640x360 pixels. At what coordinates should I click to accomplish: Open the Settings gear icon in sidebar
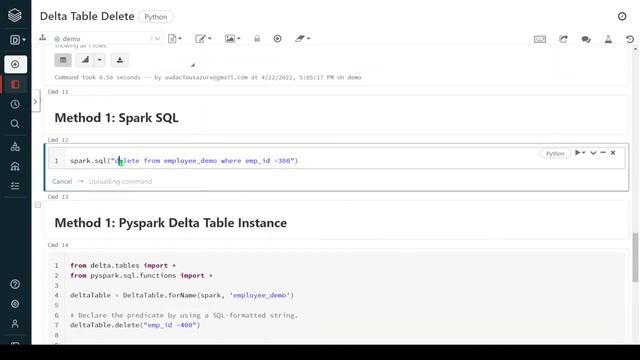pos(15,304)
